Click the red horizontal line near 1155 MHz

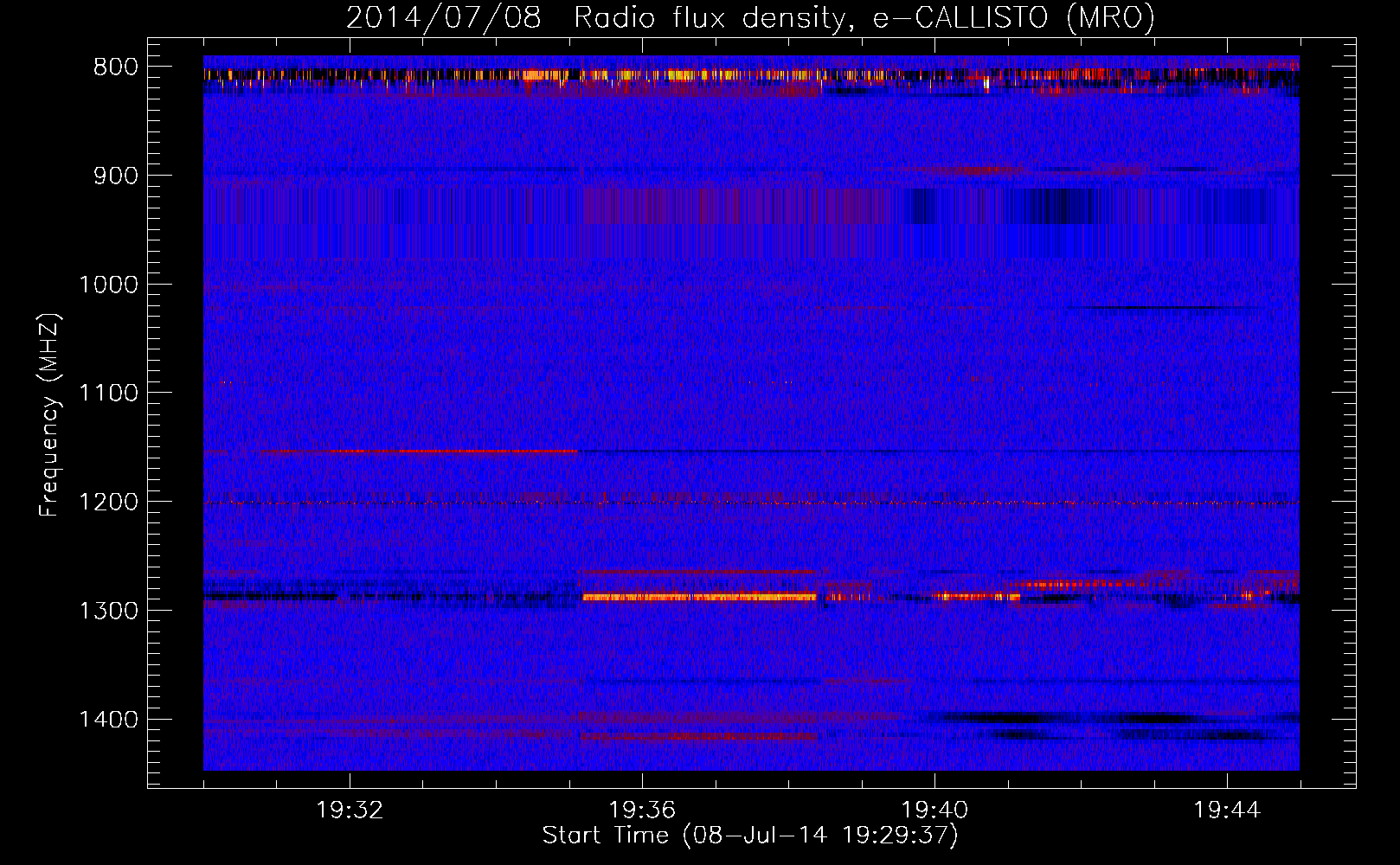point(420,451)
